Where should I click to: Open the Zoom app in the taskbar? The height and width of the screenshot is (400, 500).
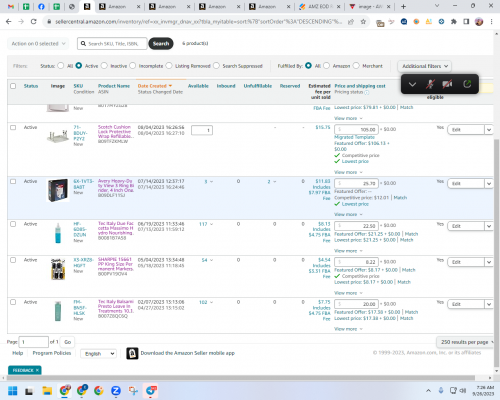pyautogui.click(x=116, y=390)
